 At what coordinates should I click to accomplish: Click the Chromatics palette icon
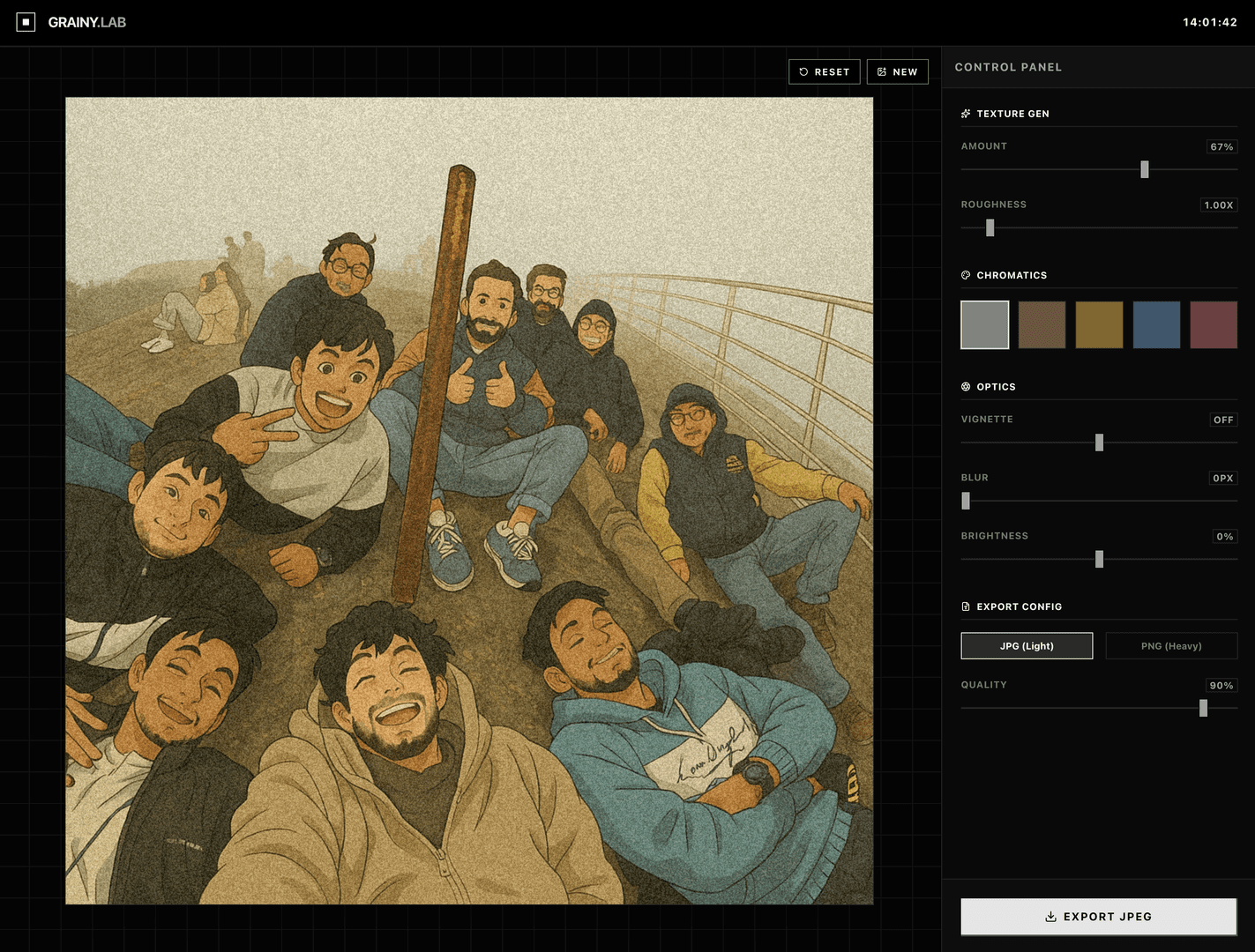965,275
